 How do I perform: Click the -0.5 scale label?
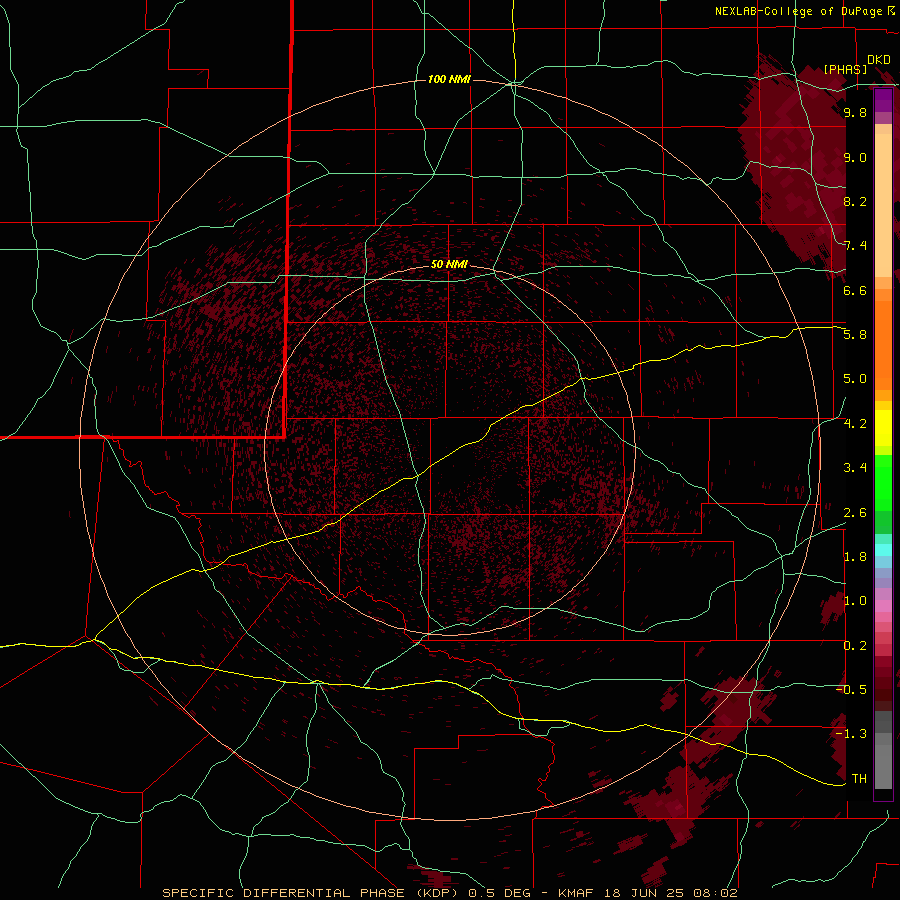click(851, 689)
